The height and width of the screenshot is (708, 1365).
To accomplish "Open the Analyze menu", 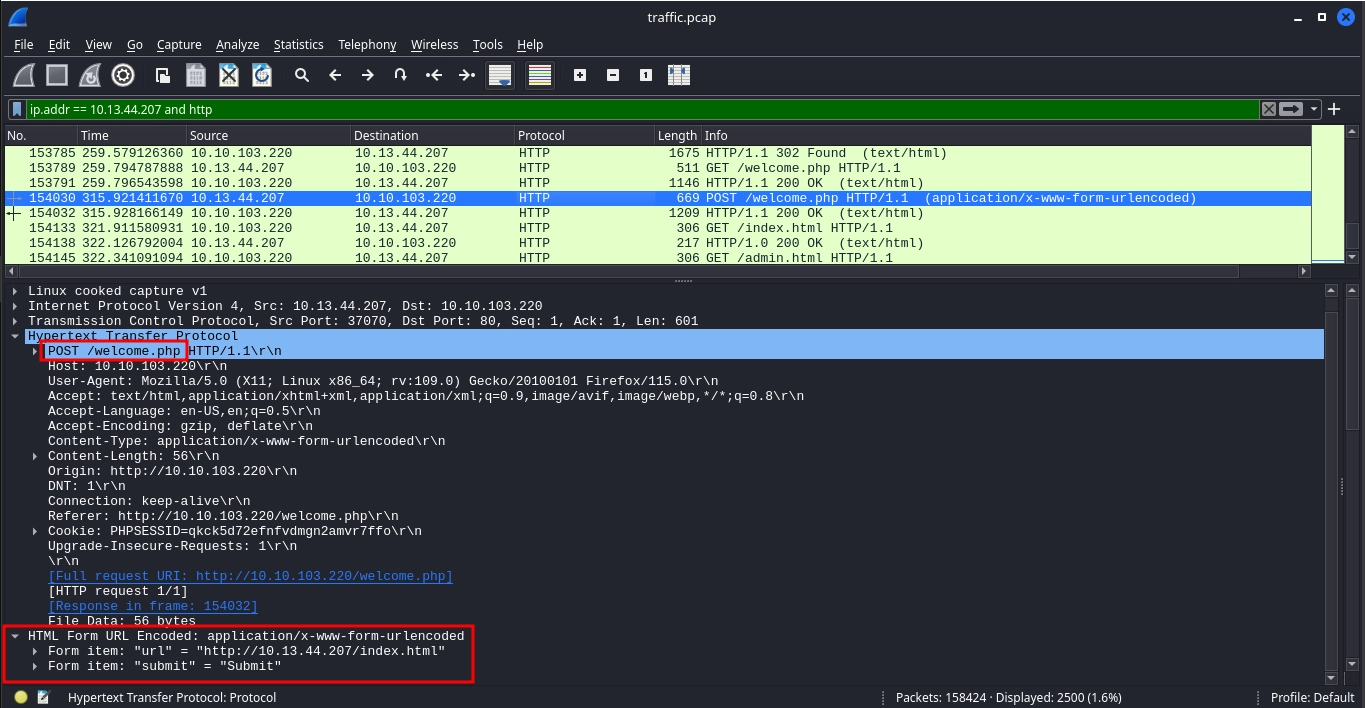I will click(x=237, y=44).
